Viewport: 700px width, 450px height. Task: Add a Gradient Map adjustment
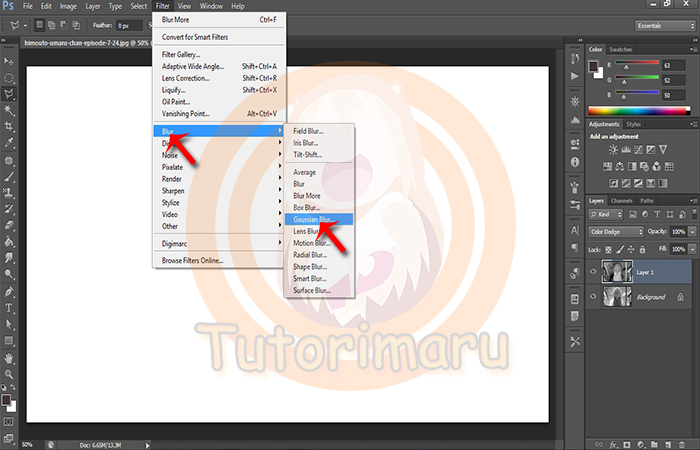click(x=663, y=183)
